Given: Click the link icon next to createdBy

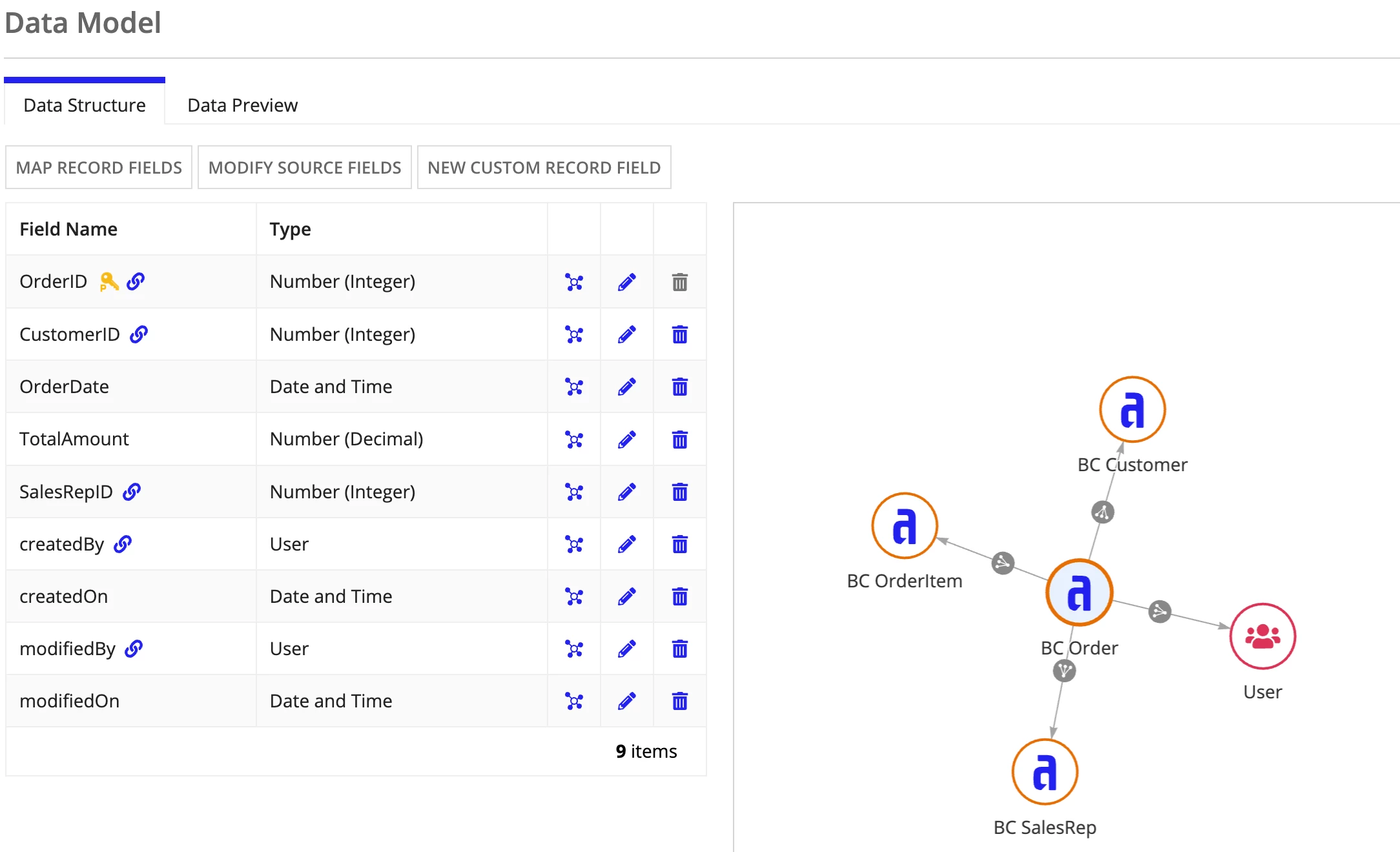Looking at the screenshot, I should tap(123, 544).
